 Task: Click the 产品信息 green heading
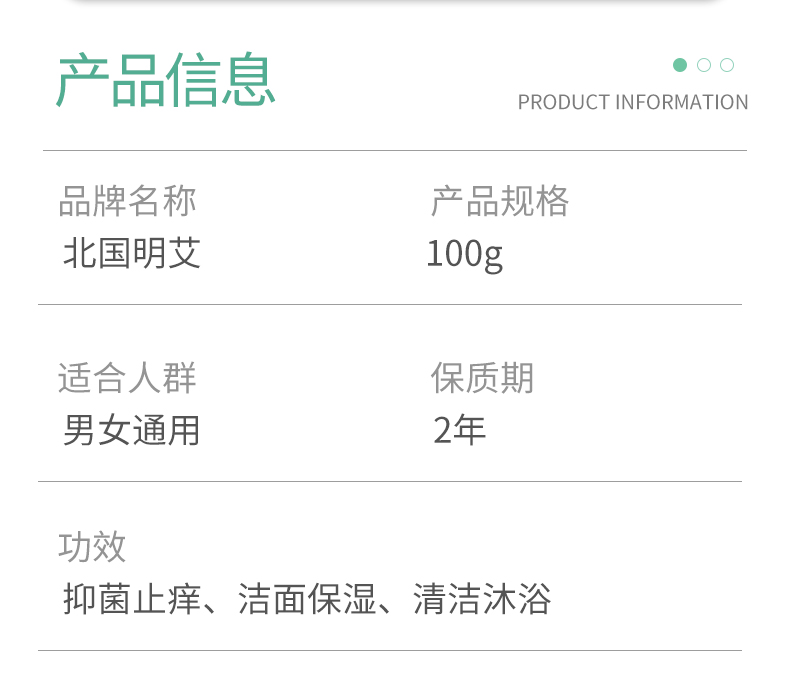[166, 80]
